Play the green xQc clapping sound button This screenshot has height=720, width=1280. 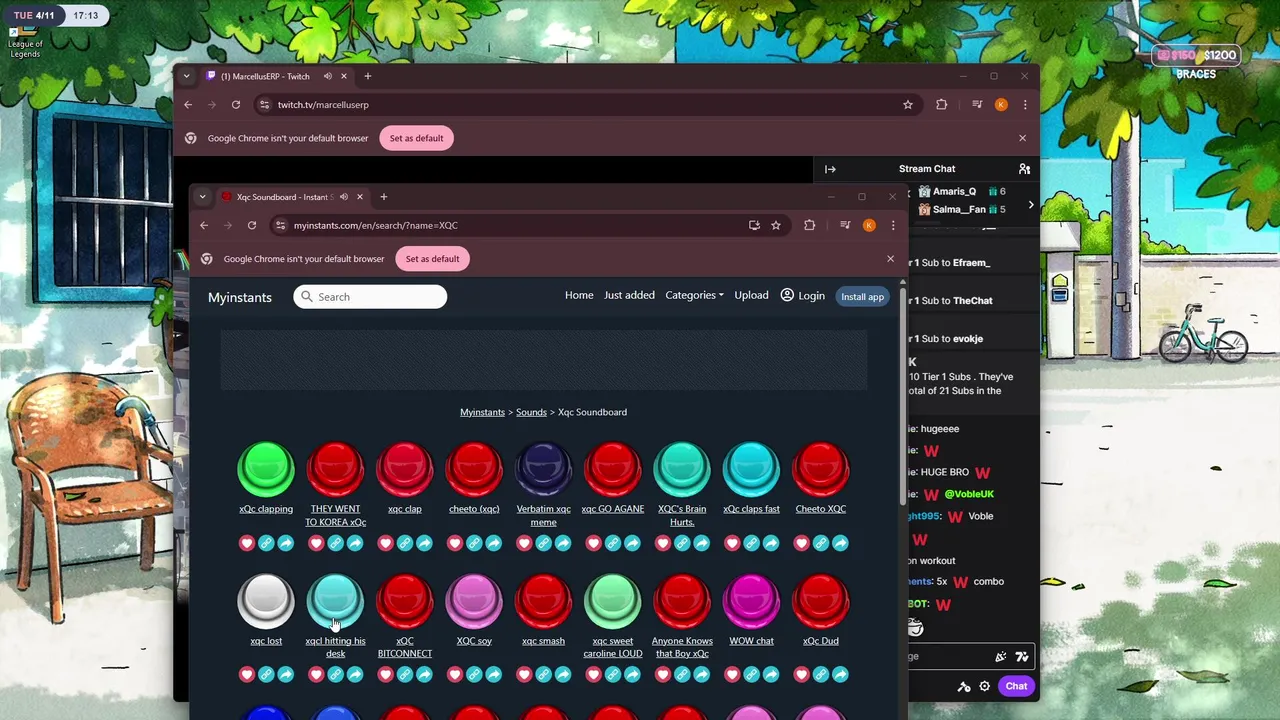pos(266,469)
